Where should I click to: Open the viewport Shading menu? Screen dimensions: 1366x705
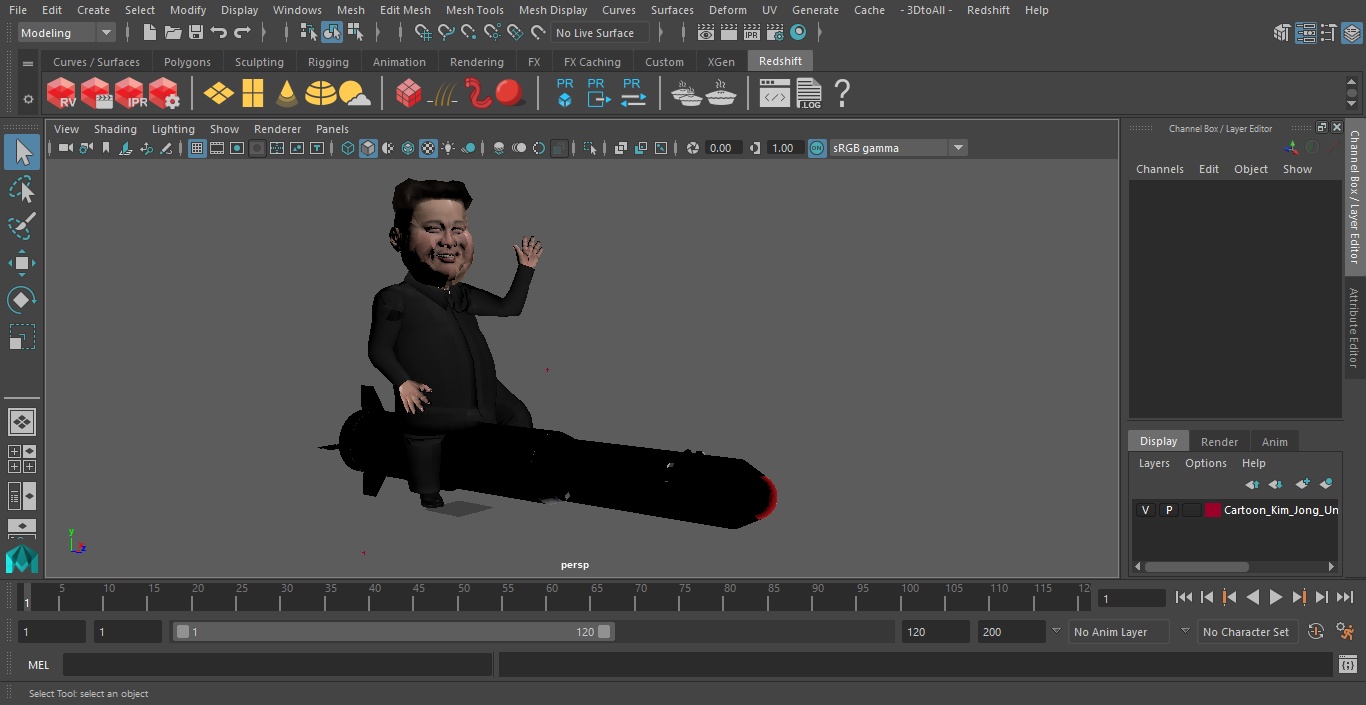pyautogui.click(x=115, y=129)
